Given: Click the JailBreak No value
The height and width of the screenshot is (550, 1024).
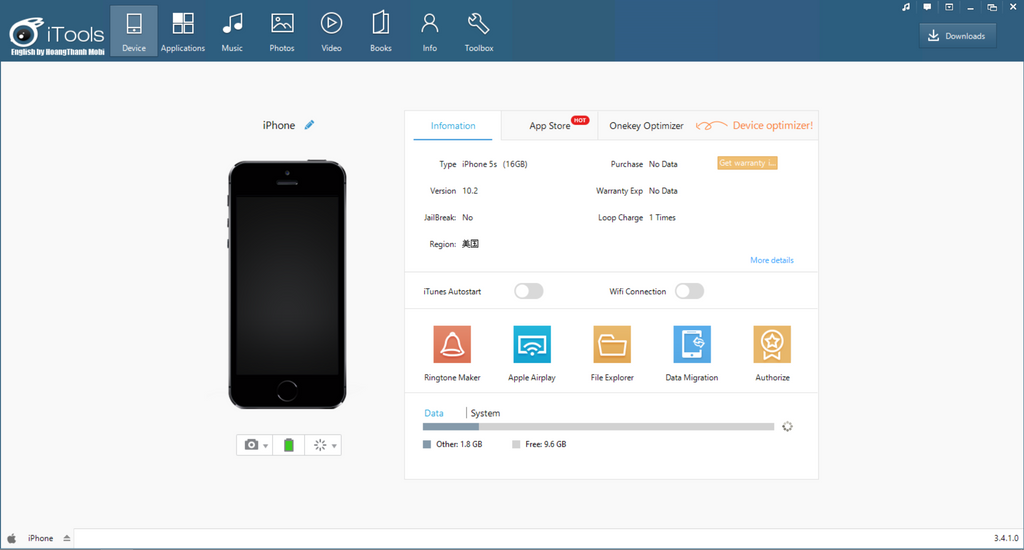Looking at the screenshot, I should pos(468,218).
